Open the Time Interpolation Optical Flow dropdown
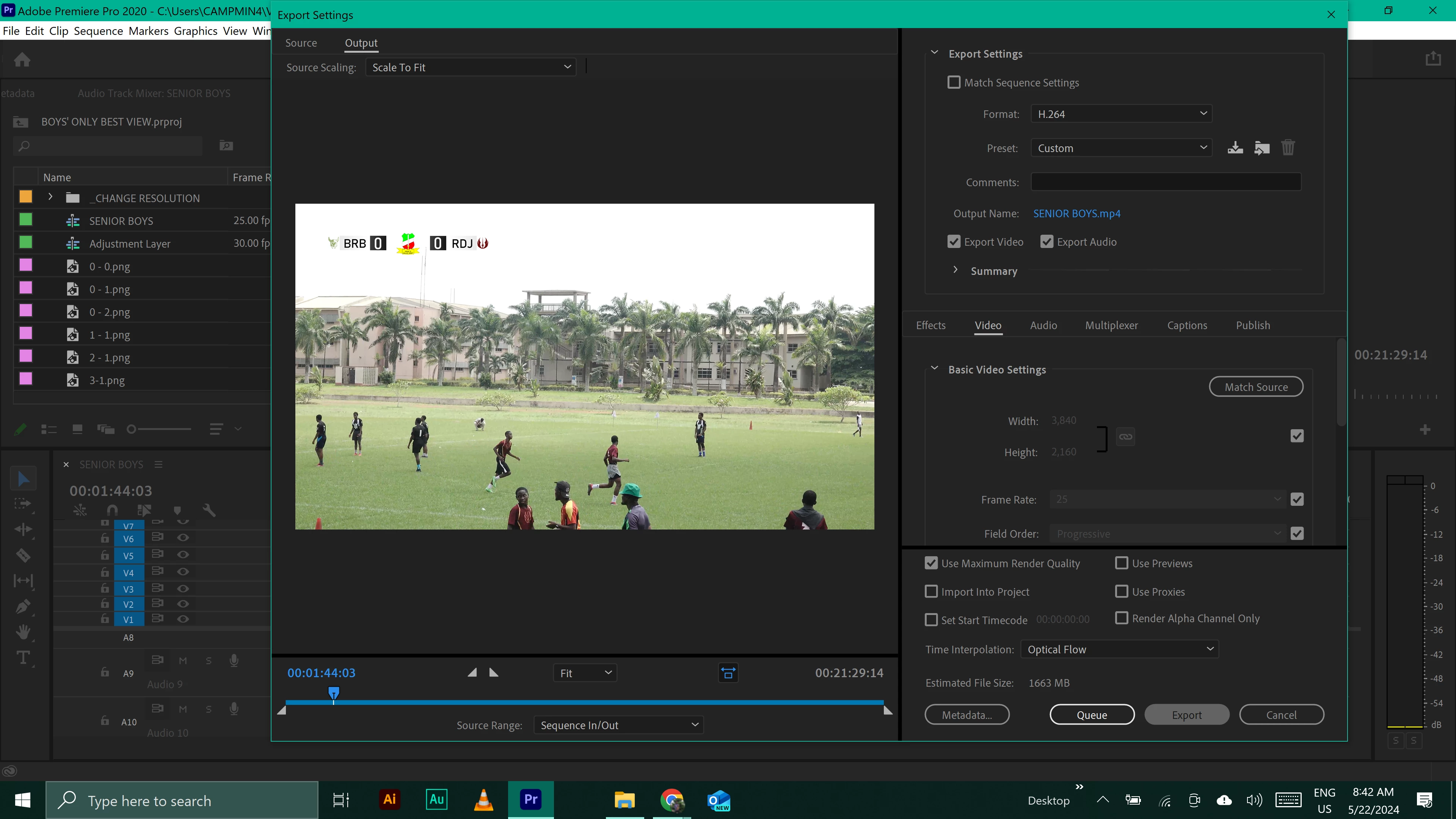Image resolution: width=1456 pixels, height=819 pixels. coord(1119,650)
